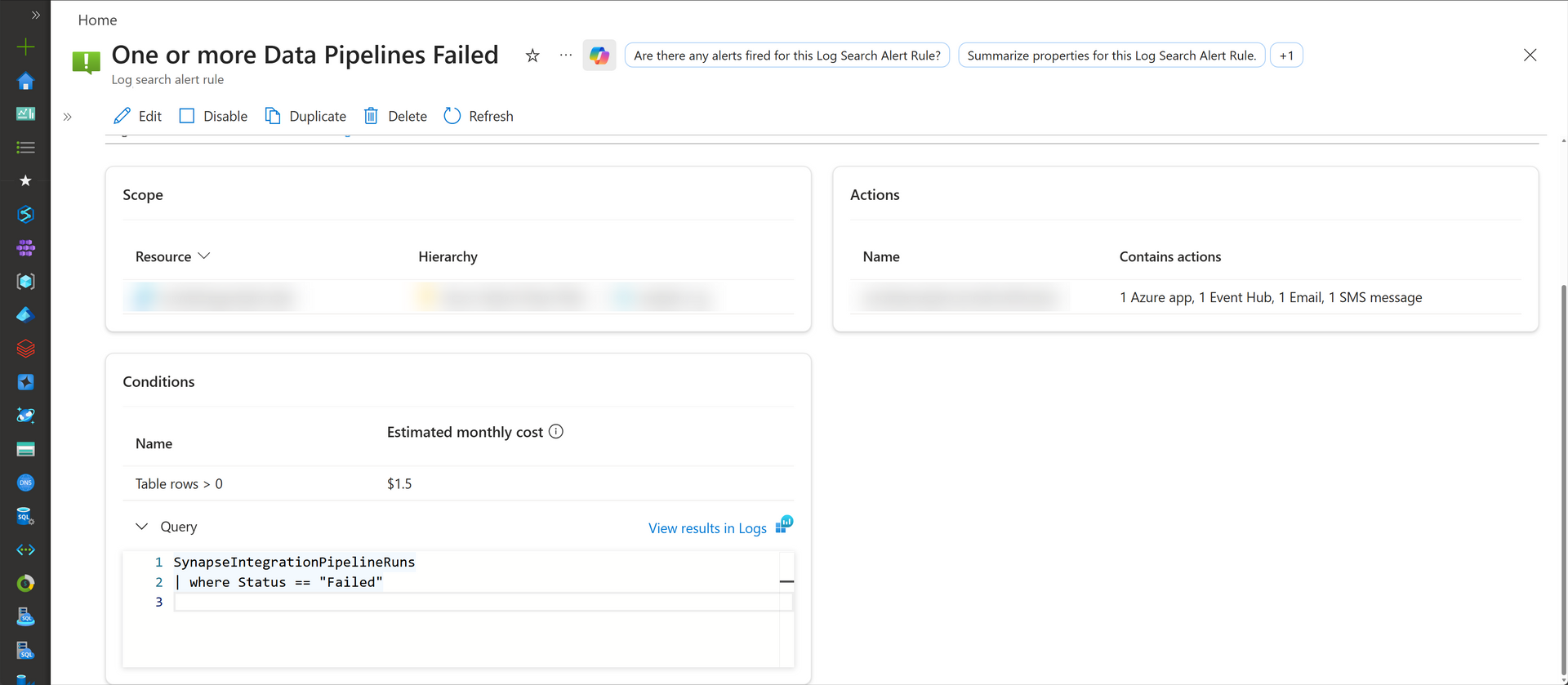Toggle the favorite star for this alert rule
Screen dimensions: 1568x685
532,55
